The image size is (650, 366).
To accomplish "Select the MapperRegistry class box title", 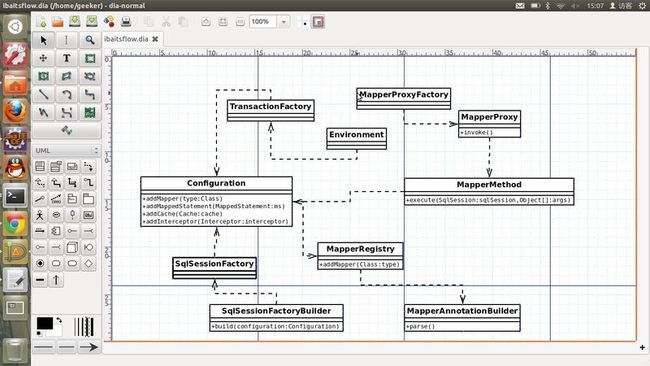I will point(360,249).
